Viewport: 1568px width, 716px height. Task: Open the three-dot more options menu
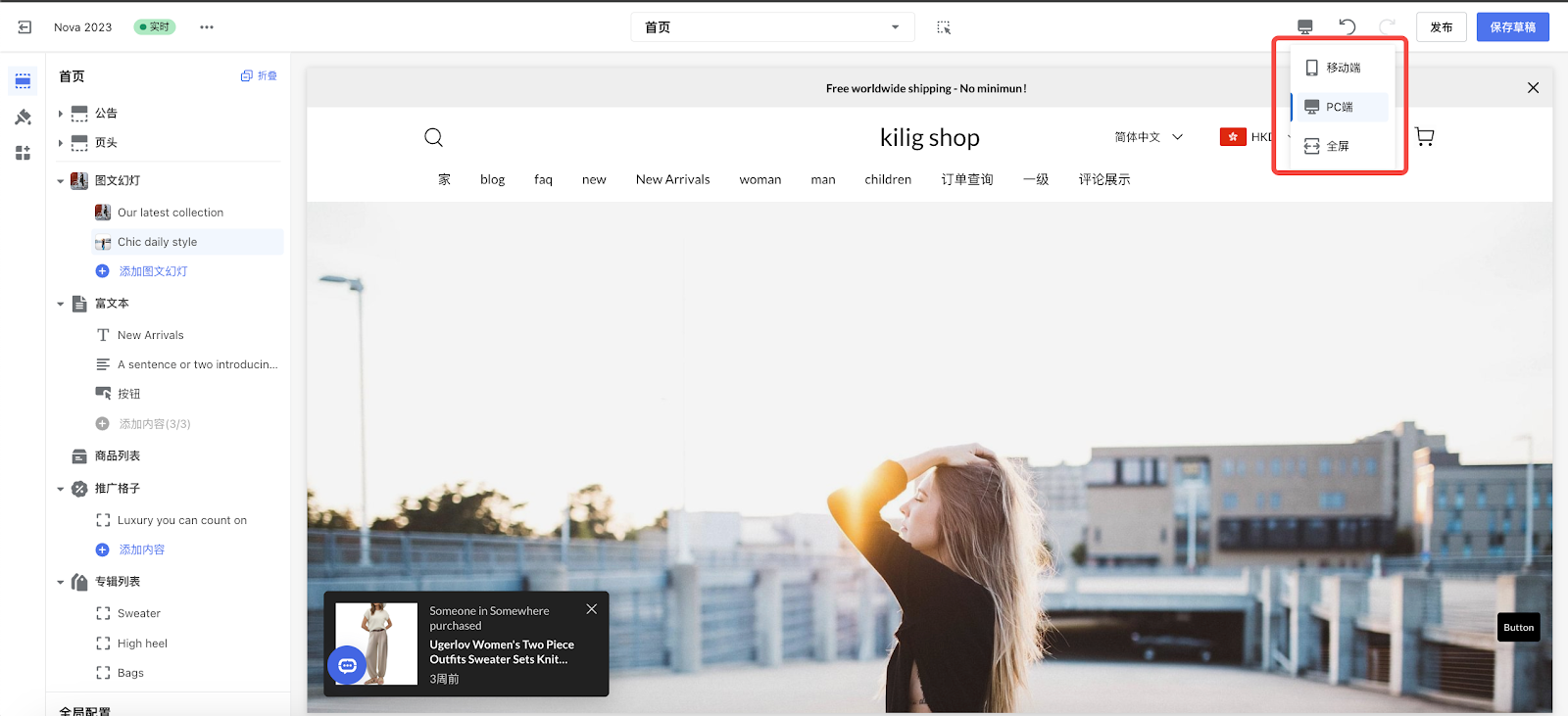point(206,27)
